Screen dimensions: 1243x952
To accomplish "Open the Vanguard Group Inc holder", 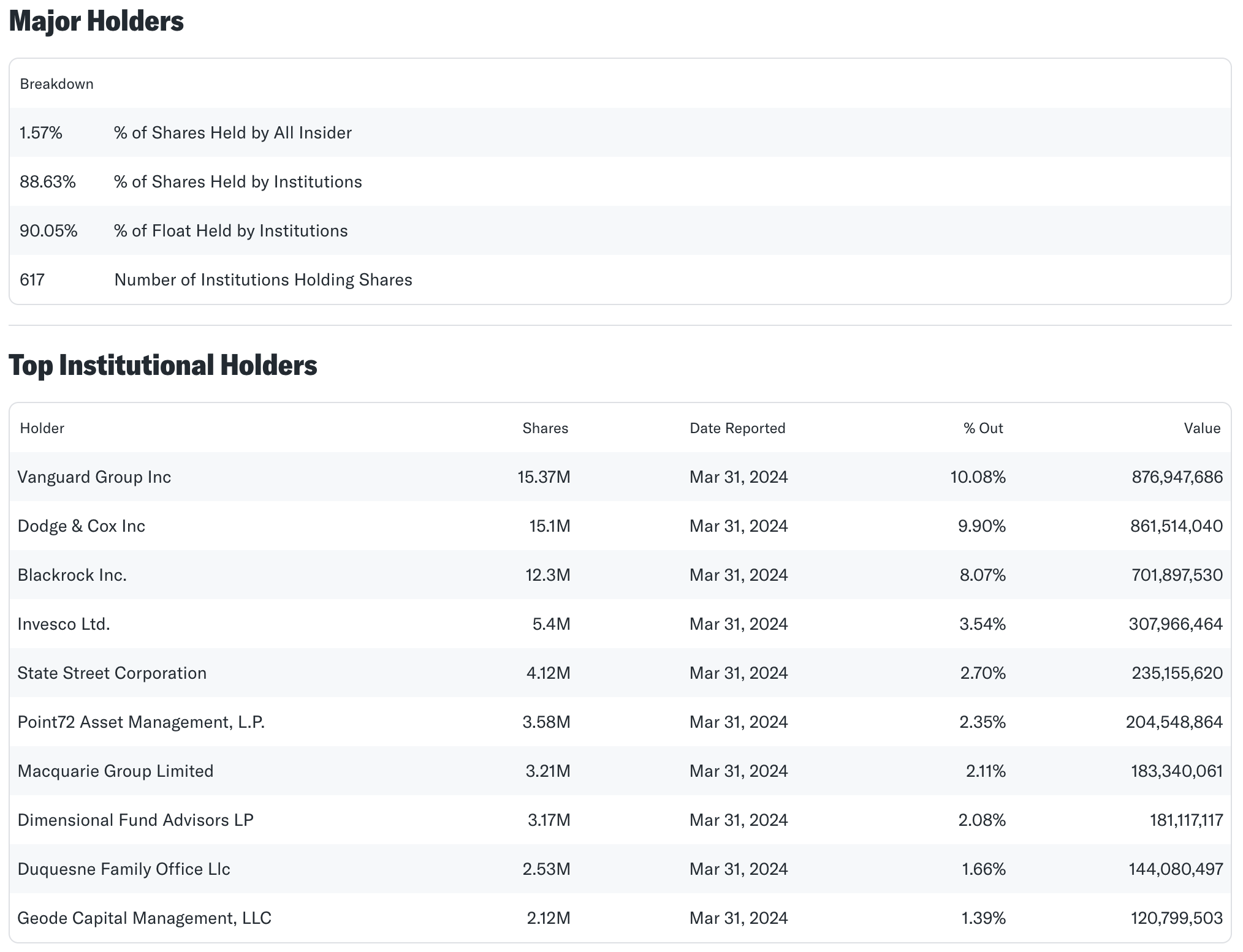I will pos(94,477).
